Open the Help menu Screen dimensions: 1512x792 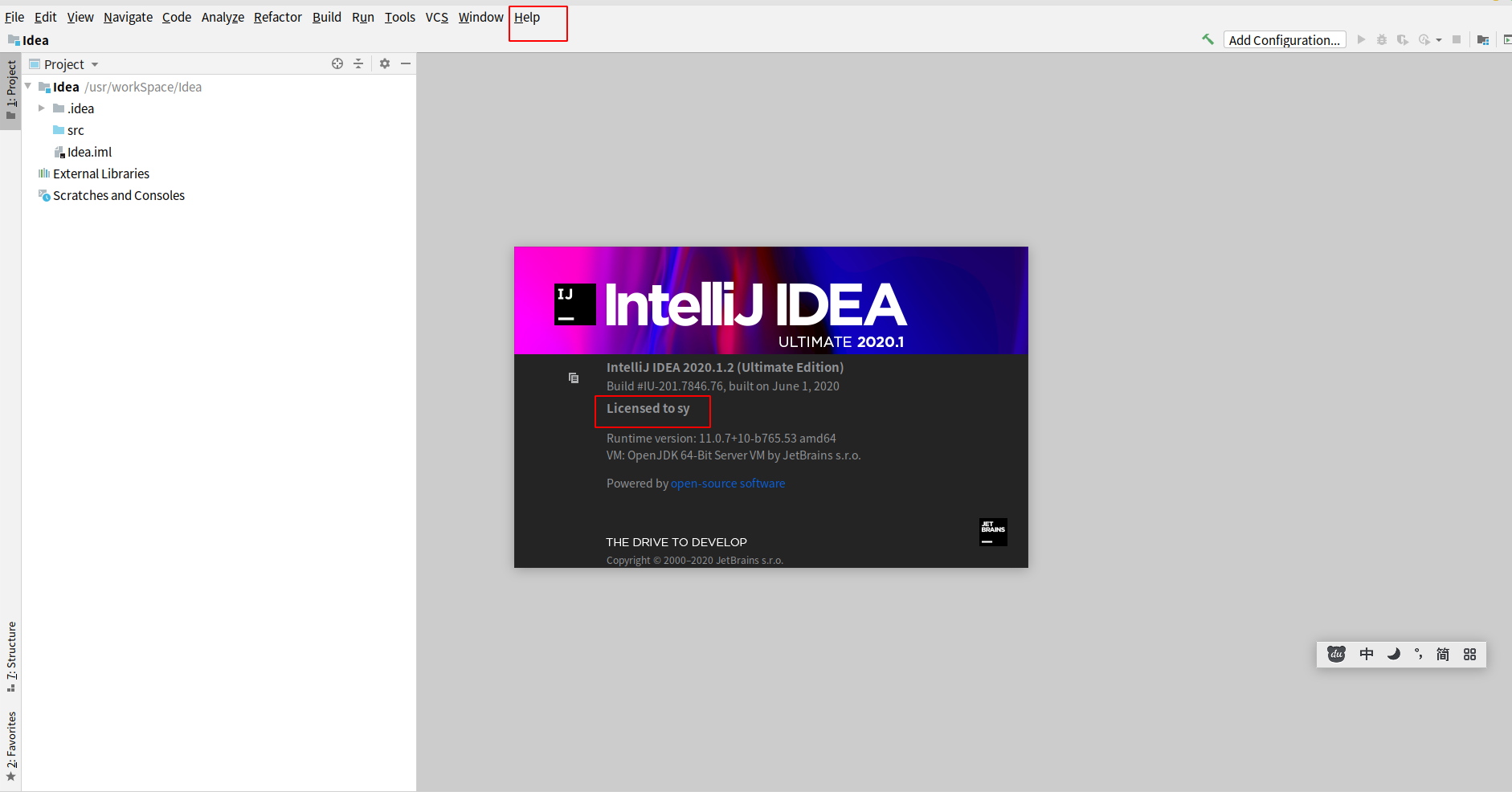pos(527,17)
